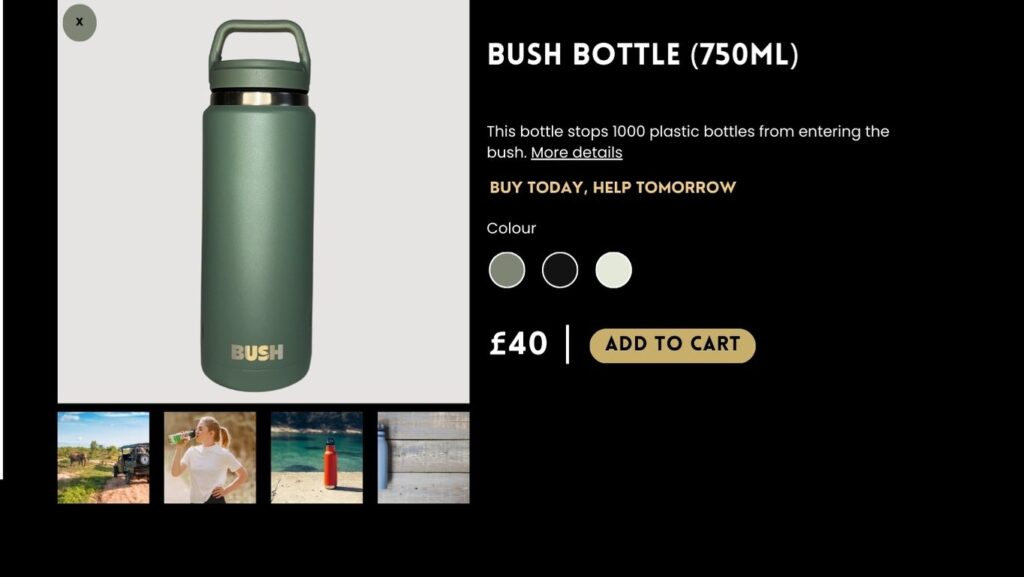Pick the black colour swatch

point(560,270)
